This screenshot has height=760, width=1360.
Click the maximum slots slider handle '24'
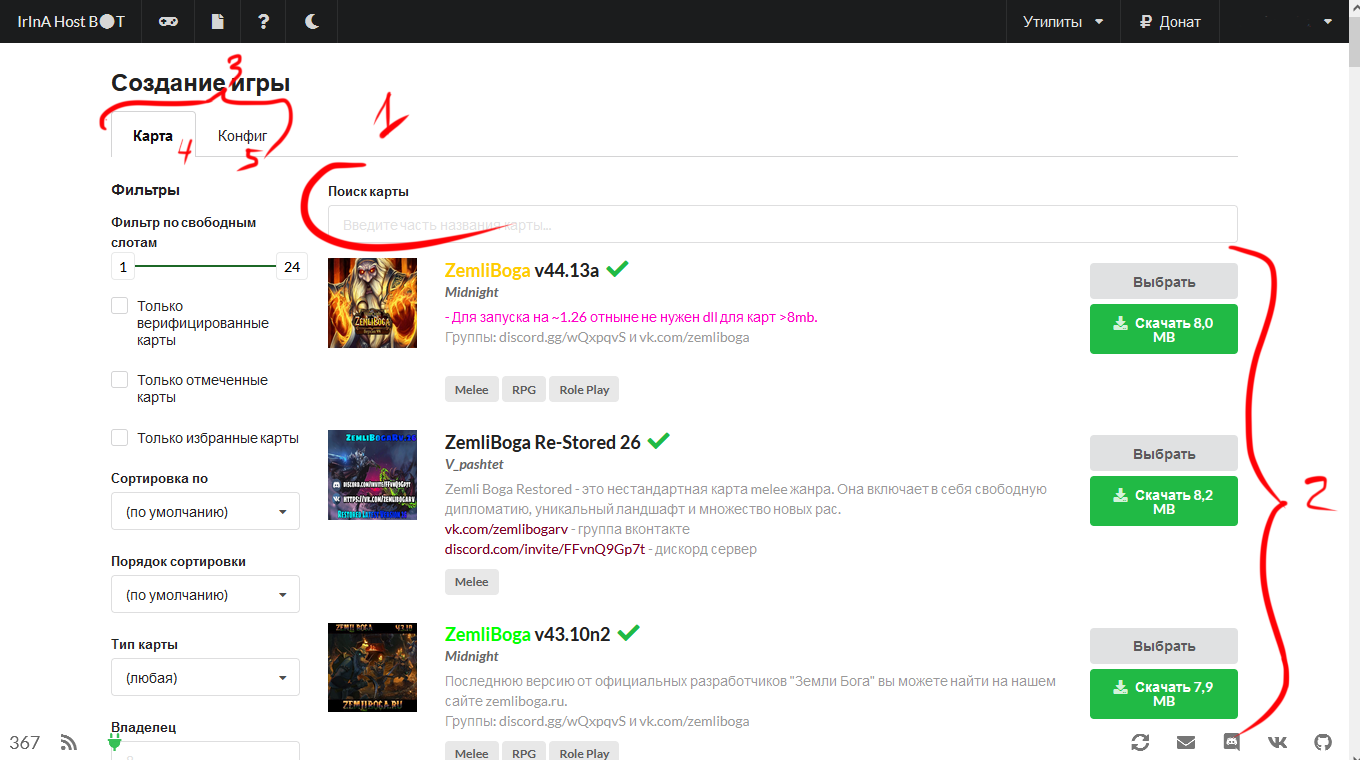(292, 267)
